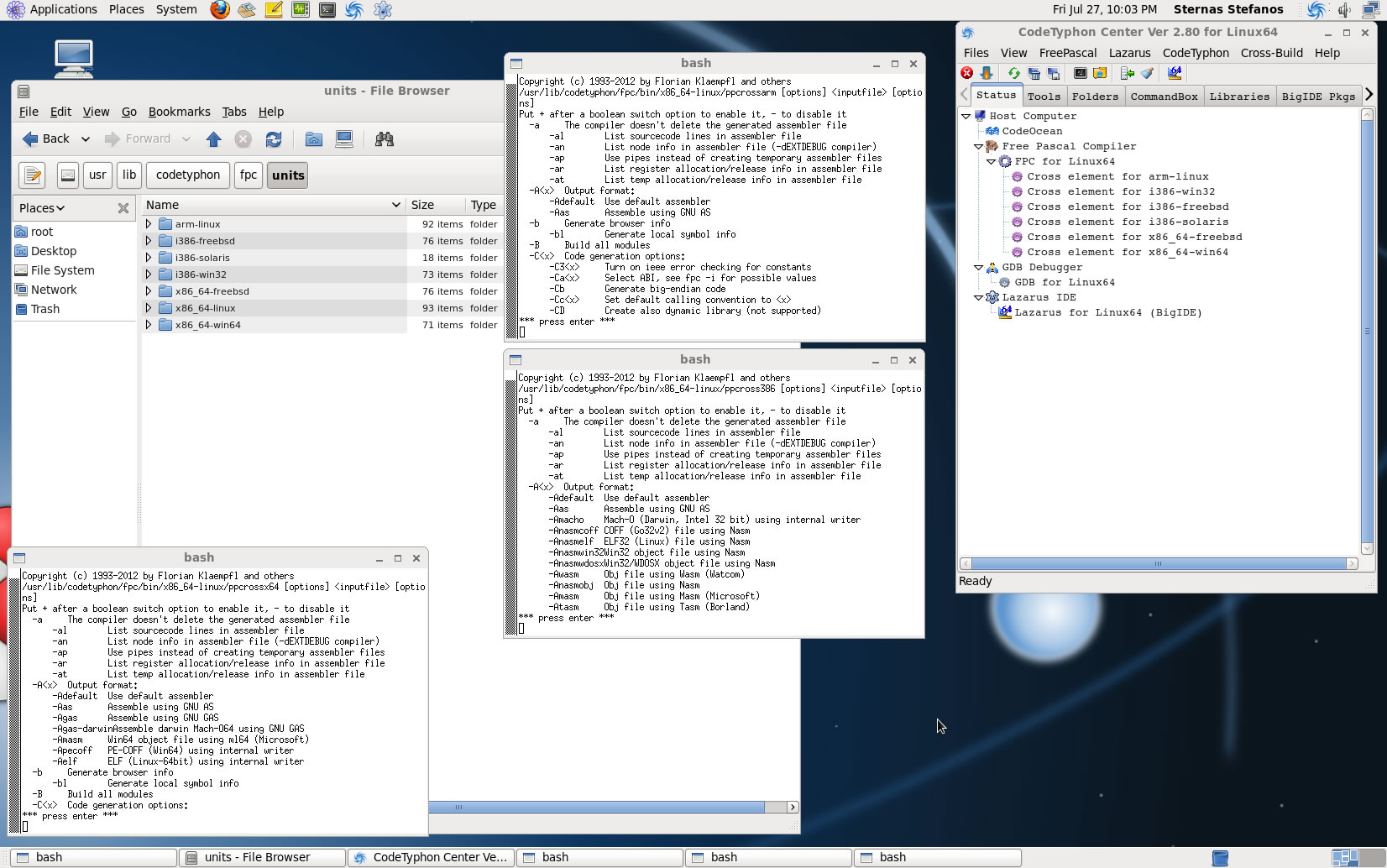Viewport: 1387px width, 868px height.
Task: Click the filesystem root drive path button
Action: click(68, 175)
